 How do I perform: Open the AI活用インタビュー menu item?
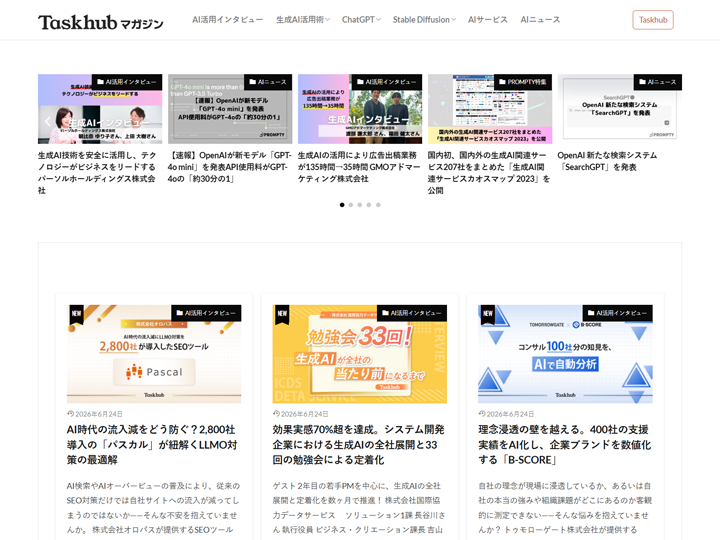tap(227, 20)
